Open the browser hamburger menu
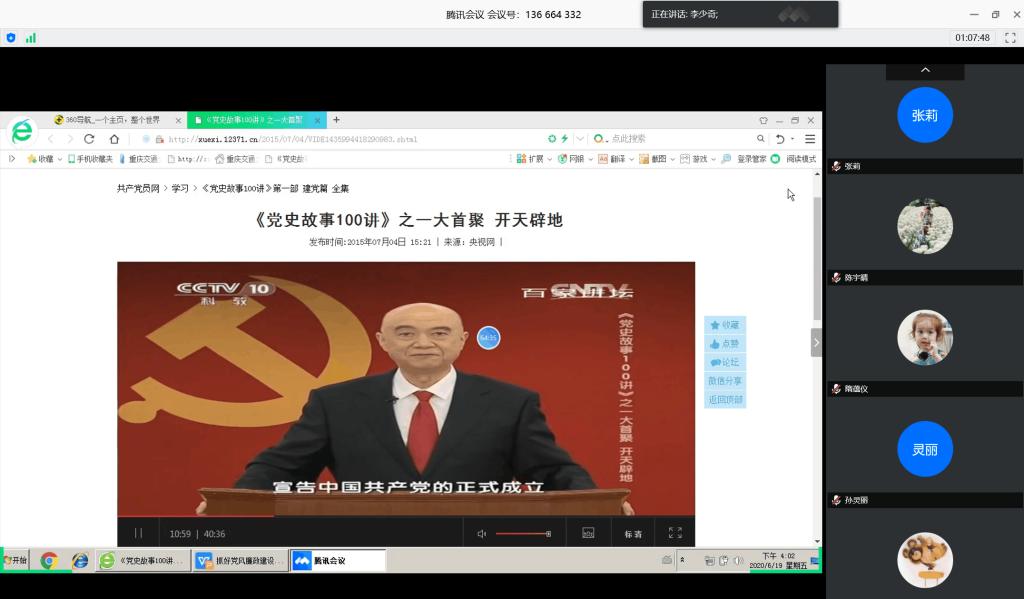 810,138
